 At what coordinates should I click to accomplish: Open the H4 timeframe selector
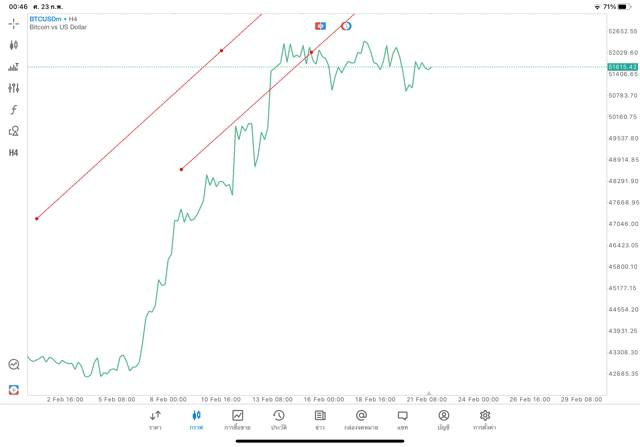click(x=14, y=153)
